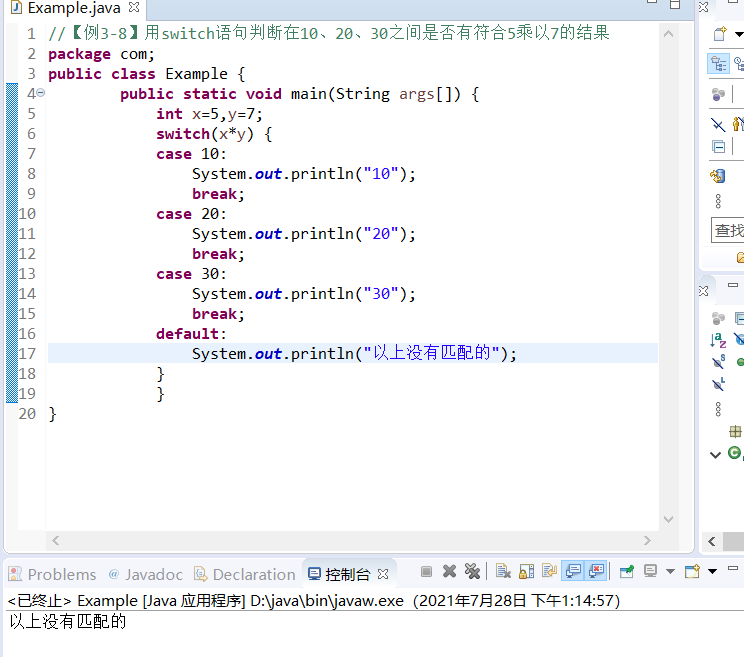Remove launch with single gray X icon
Screen dimensions: 744x657
point(449,572)
